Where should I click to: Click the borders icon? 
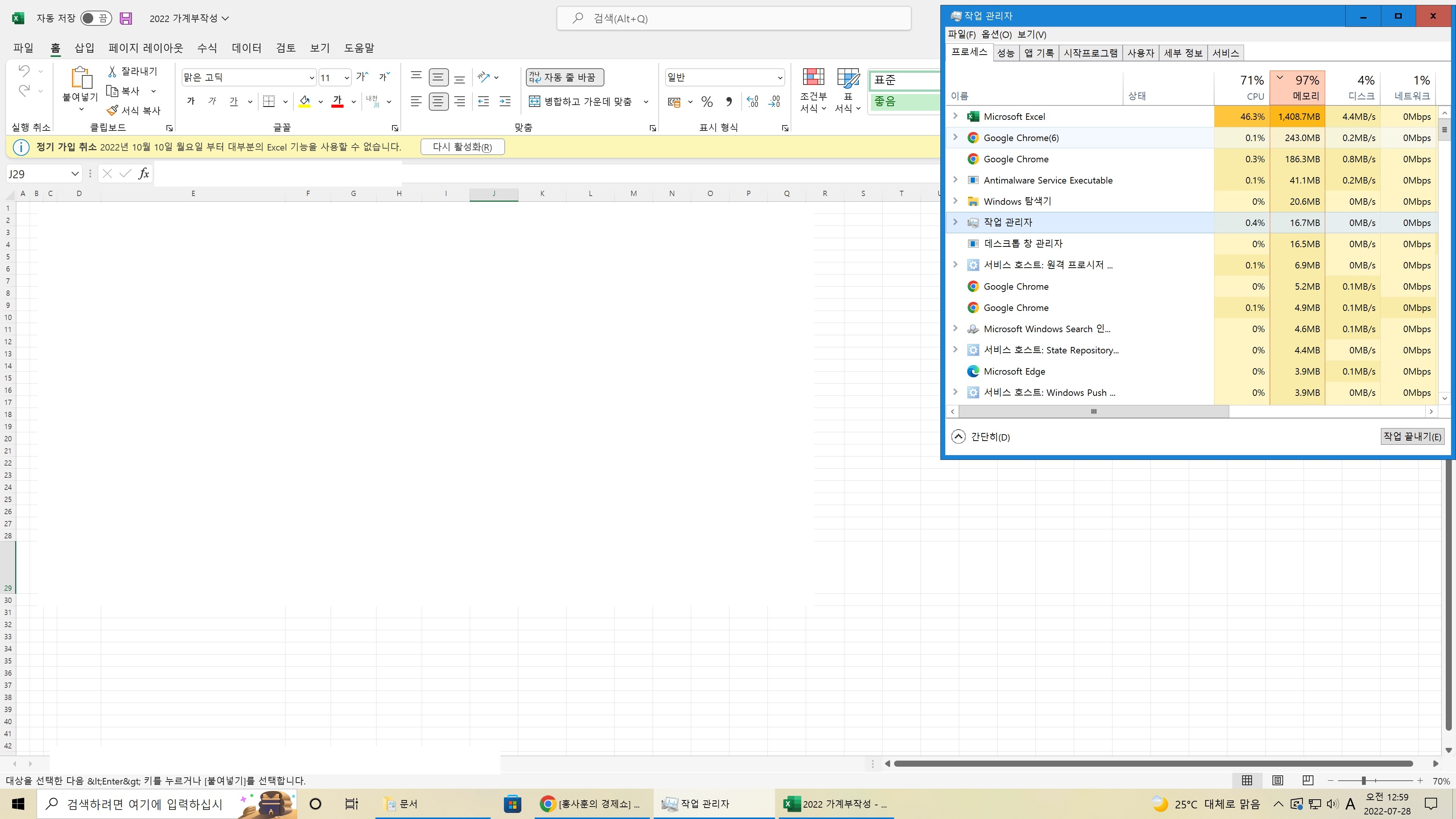pyautogui.click(x=269, y=101)
